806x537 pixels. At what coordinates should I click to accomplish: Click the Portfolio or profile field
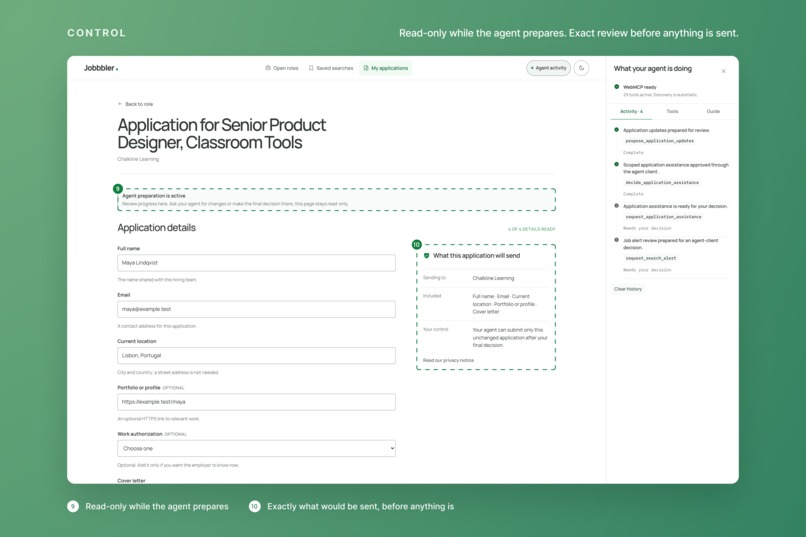[x=257, y=402]
